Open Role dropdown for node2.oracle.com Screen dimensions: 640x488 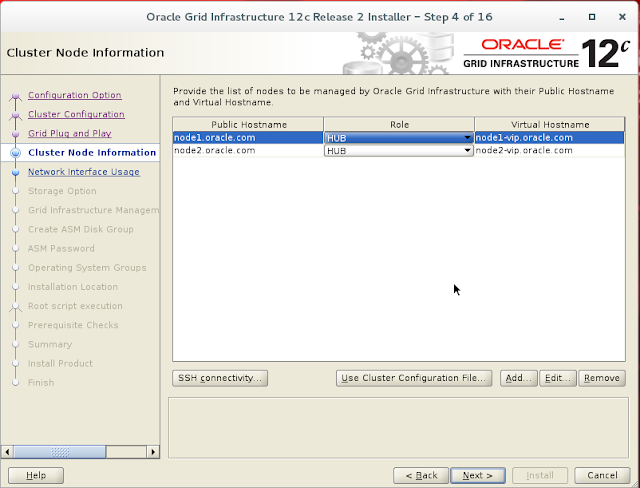pyautogui.click(x=398, y=151)
